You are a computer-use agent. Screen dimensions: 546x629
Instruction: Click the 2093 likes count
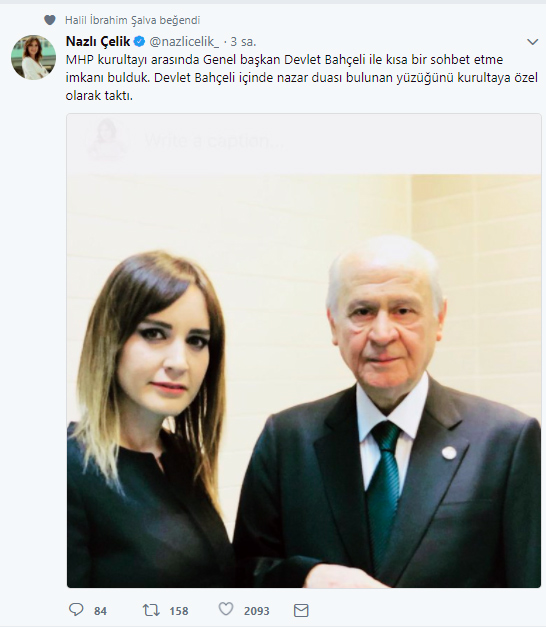click(256, 611)
